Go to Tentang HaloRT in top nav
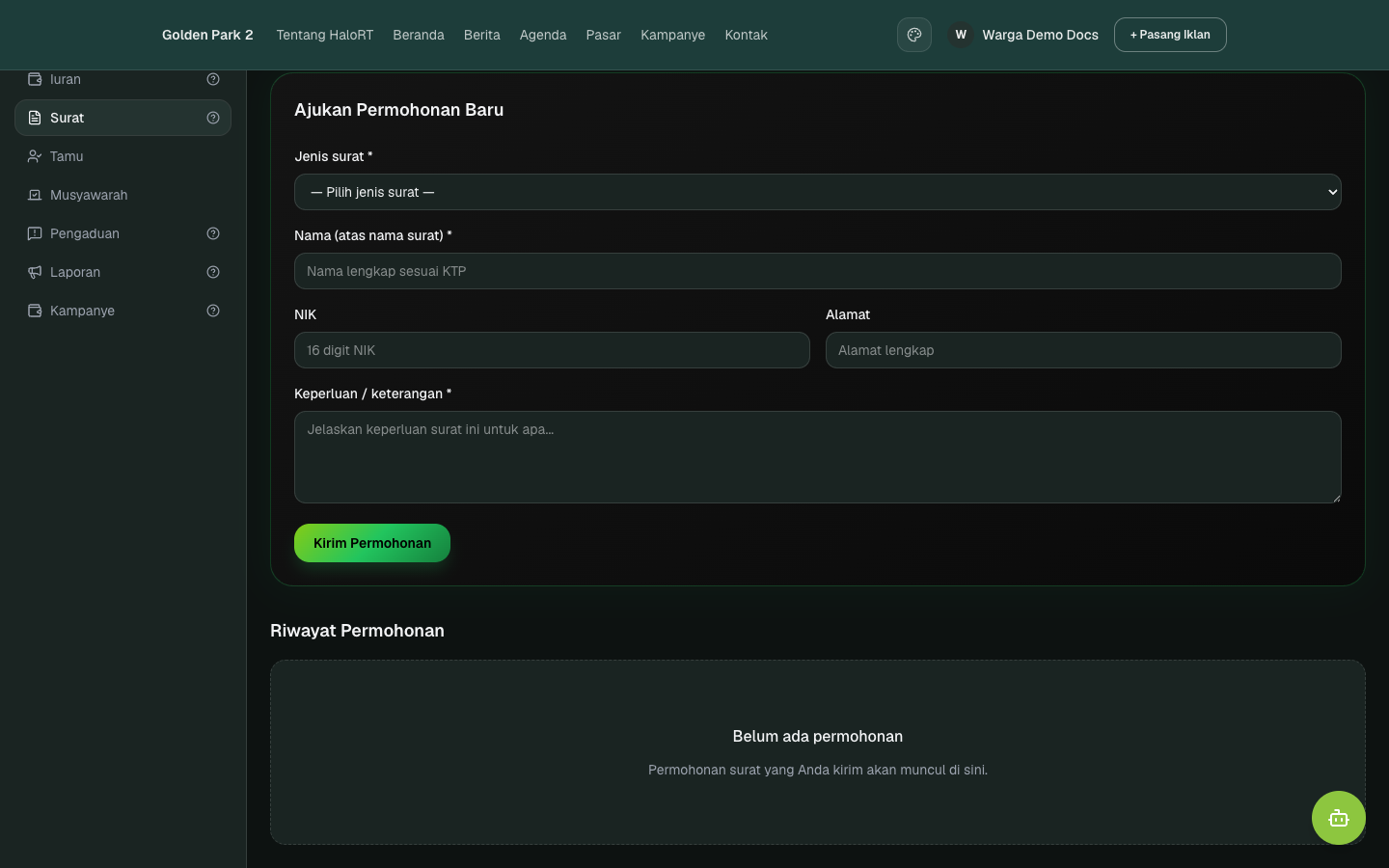This screenshot has height=868, width=1389. tap(324, 35)
